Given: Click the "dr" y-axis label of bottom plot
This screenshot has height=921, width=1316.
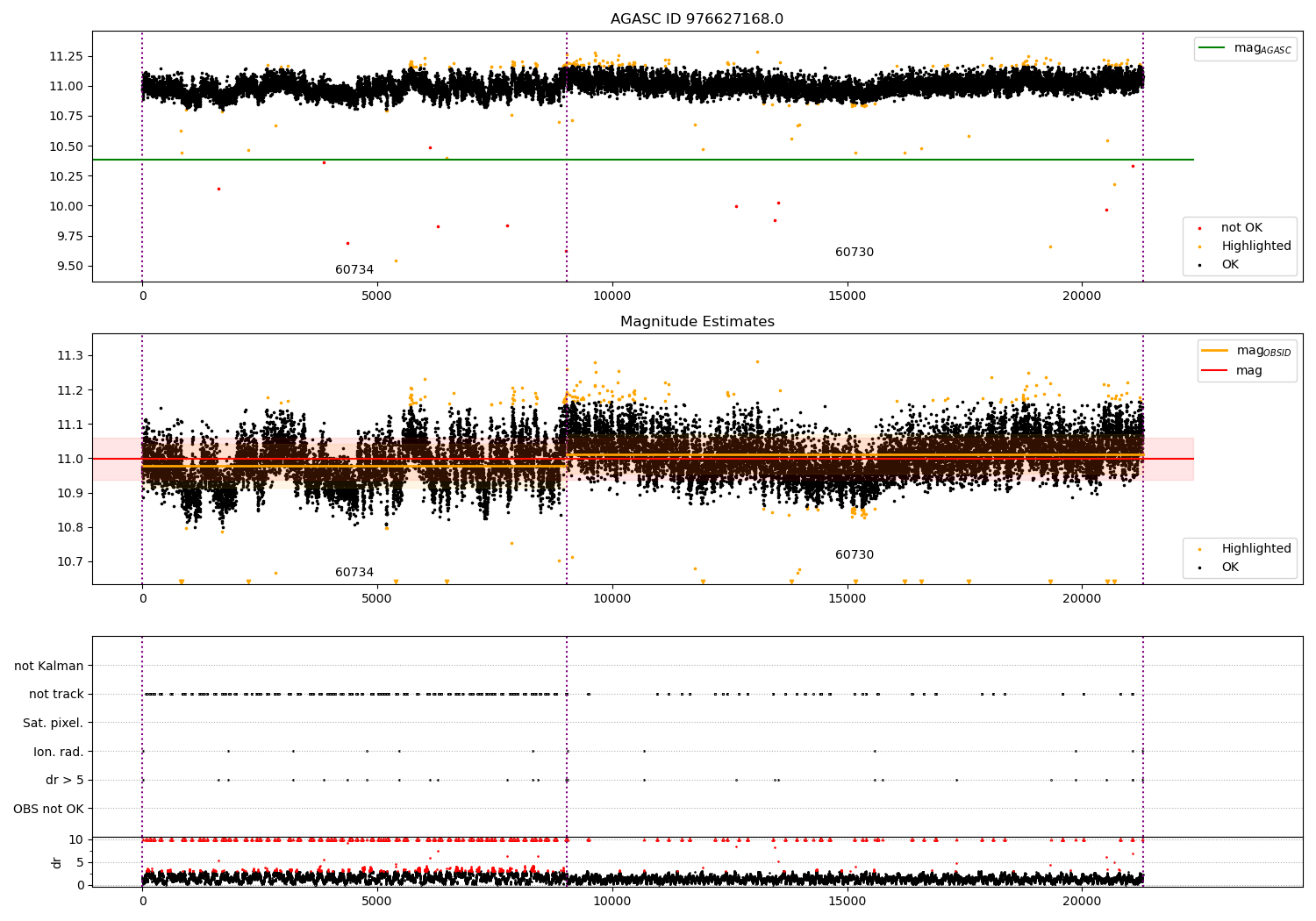Looking at the screenshot, I should [57, 862].
